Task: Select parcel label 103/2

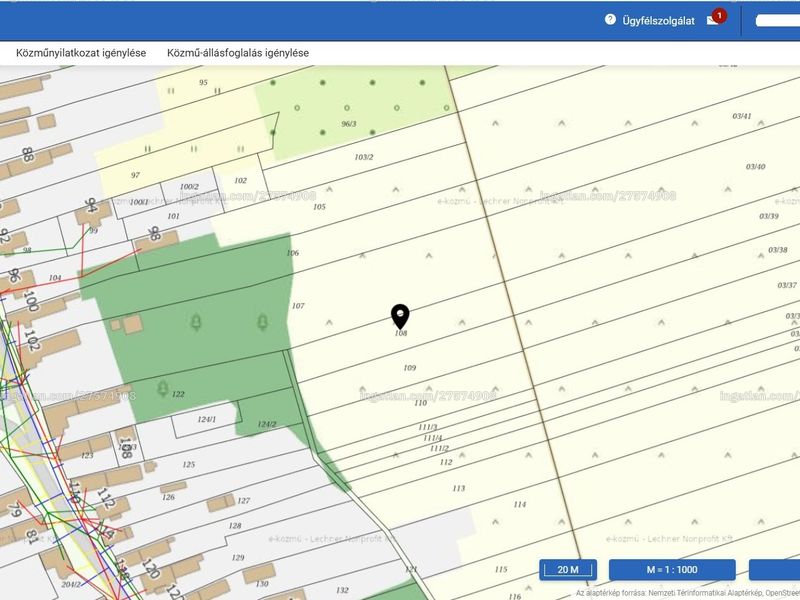Action: pyautogui.click(x=364, y=157)
